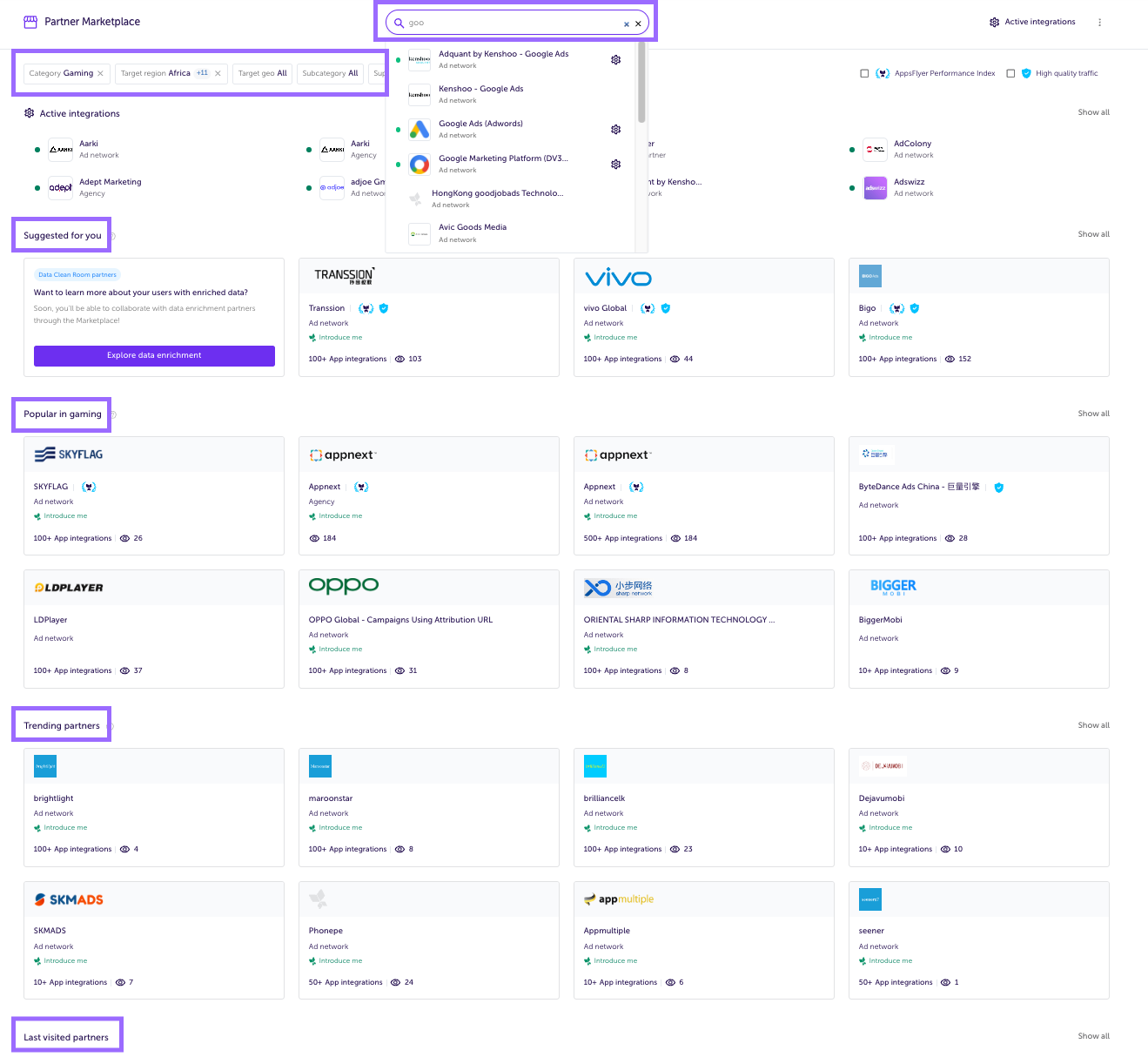Choose Avic Goods Media from search results
Screen dimensions: 1148x1057
click(473, 227)
